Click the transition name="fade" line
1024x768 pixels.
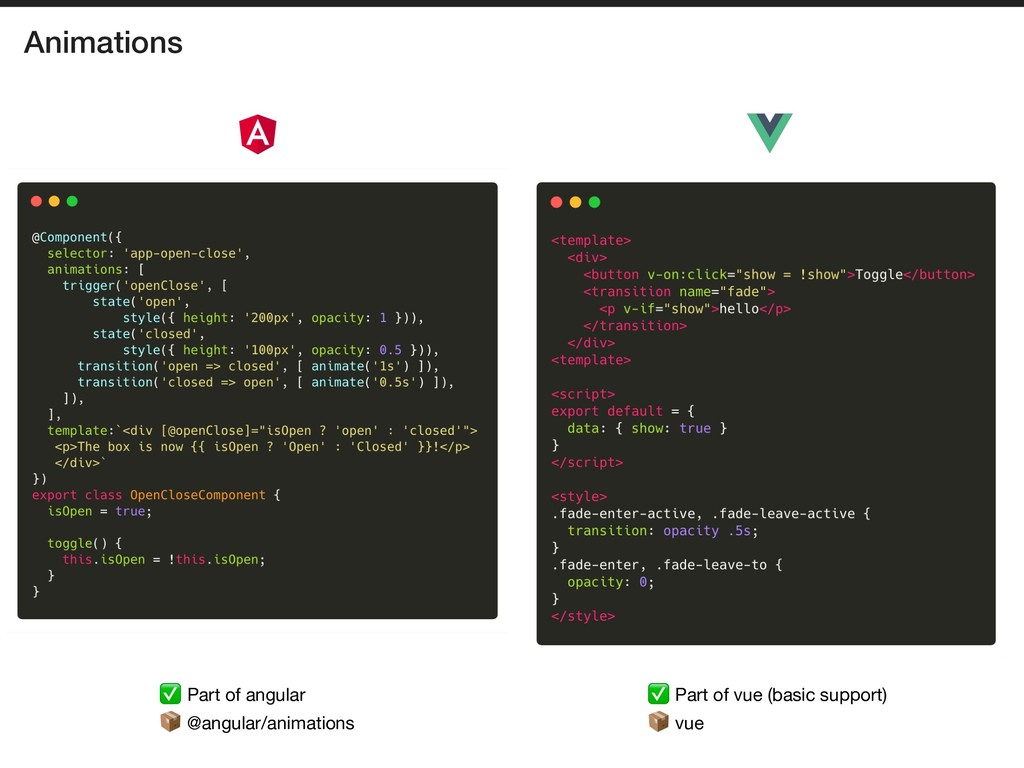coord(679,292)
